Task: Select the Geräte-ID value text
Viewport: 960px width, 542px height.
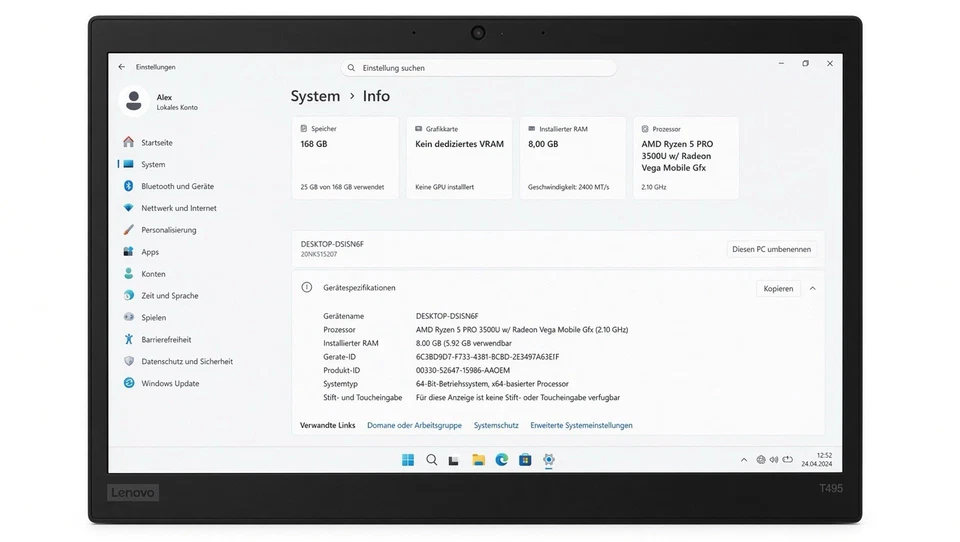Action: tap(487, 356)
